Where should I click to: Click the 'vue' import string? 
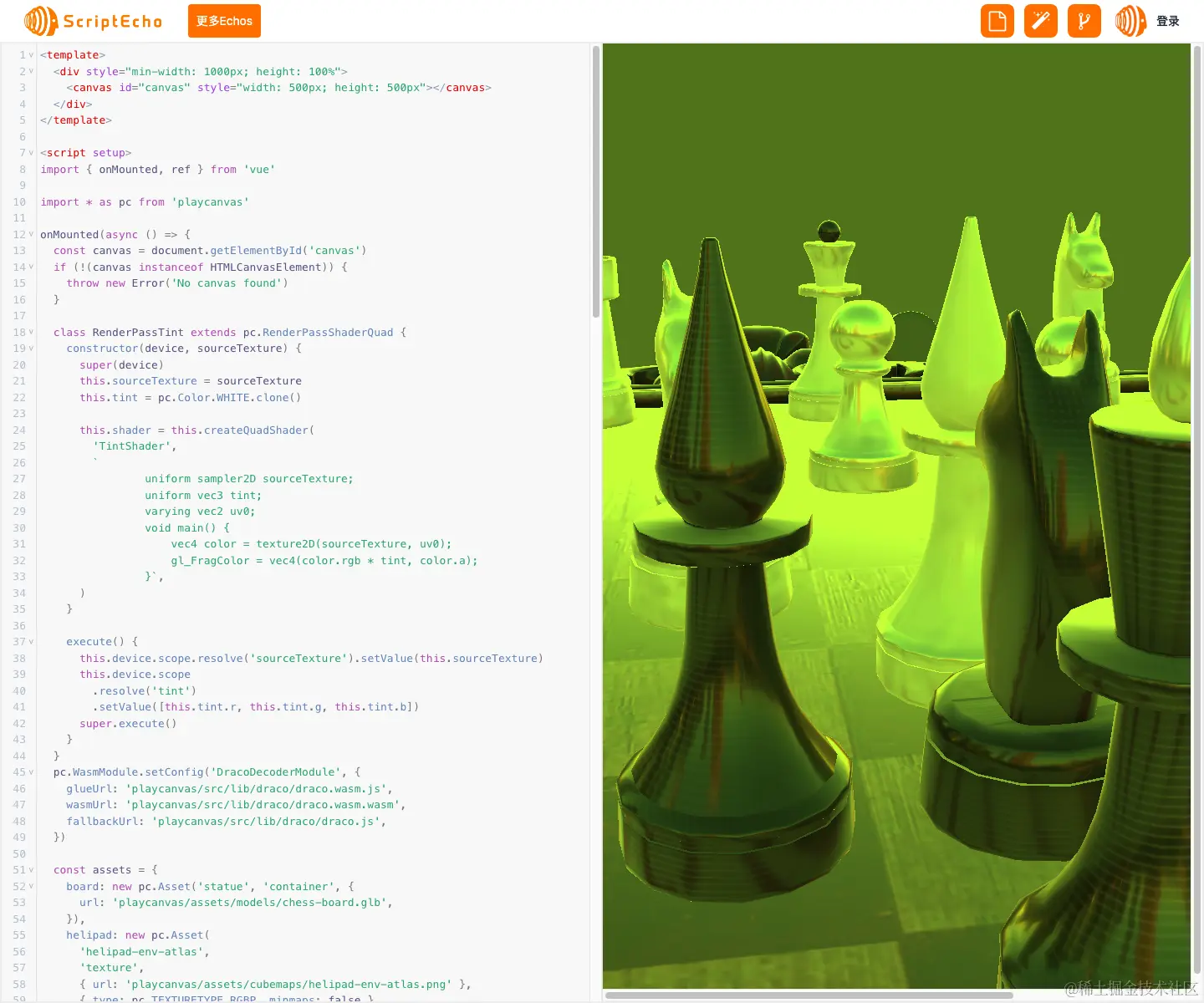tap(259, 170)
